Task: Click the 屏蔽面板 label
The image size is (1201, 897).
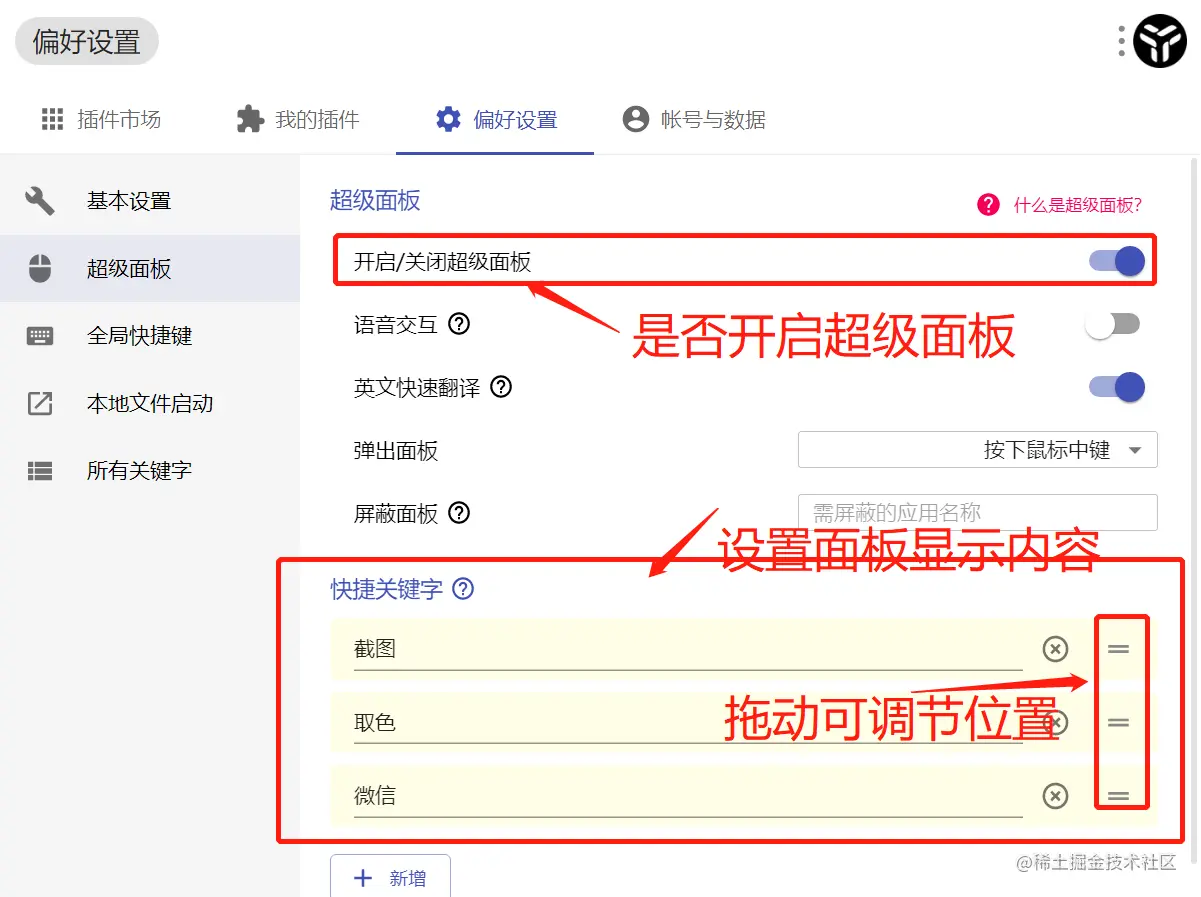Action: pos(396,514)
